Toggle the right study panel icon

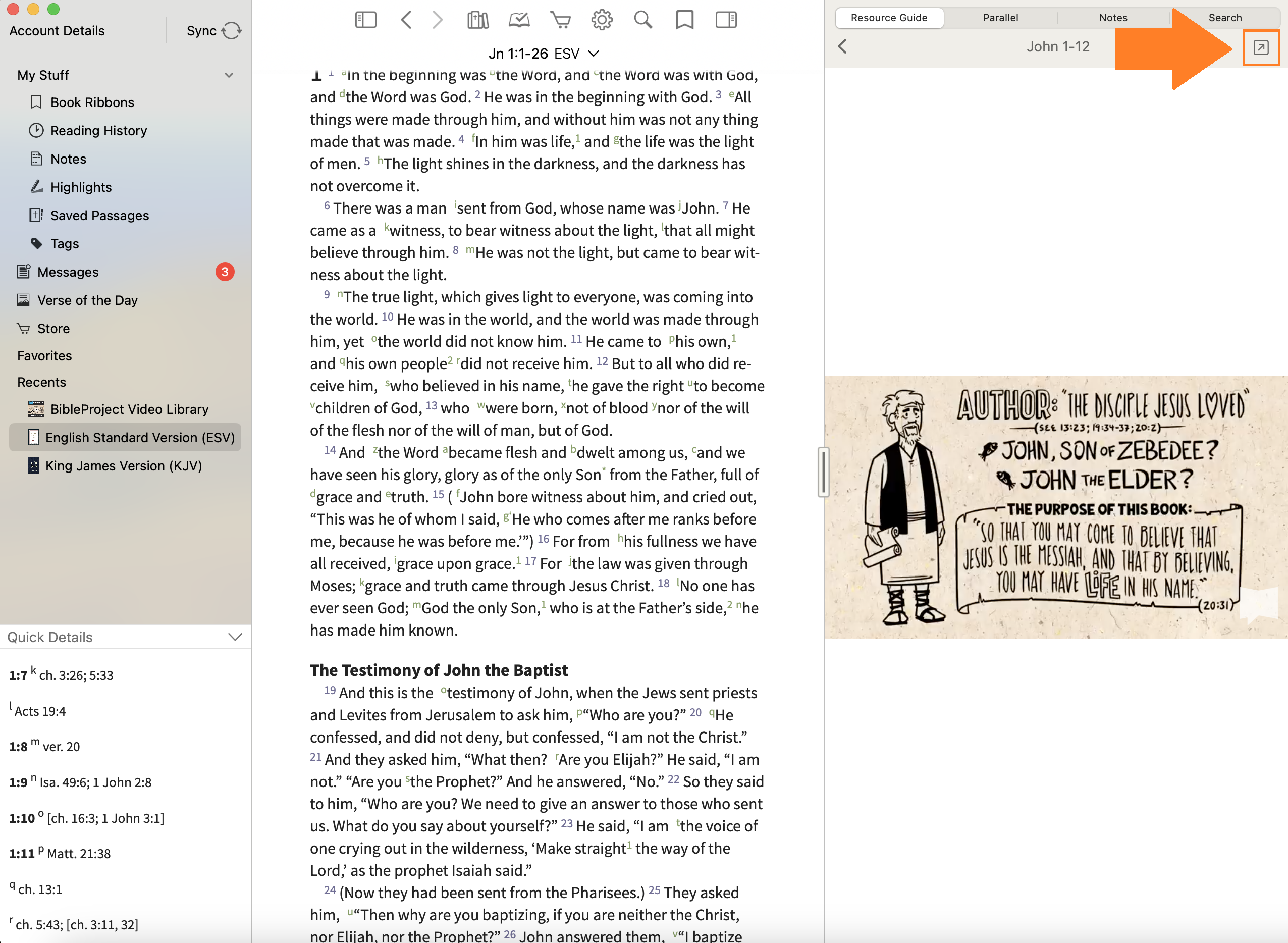pyautogui.click(x=726, y=20)
